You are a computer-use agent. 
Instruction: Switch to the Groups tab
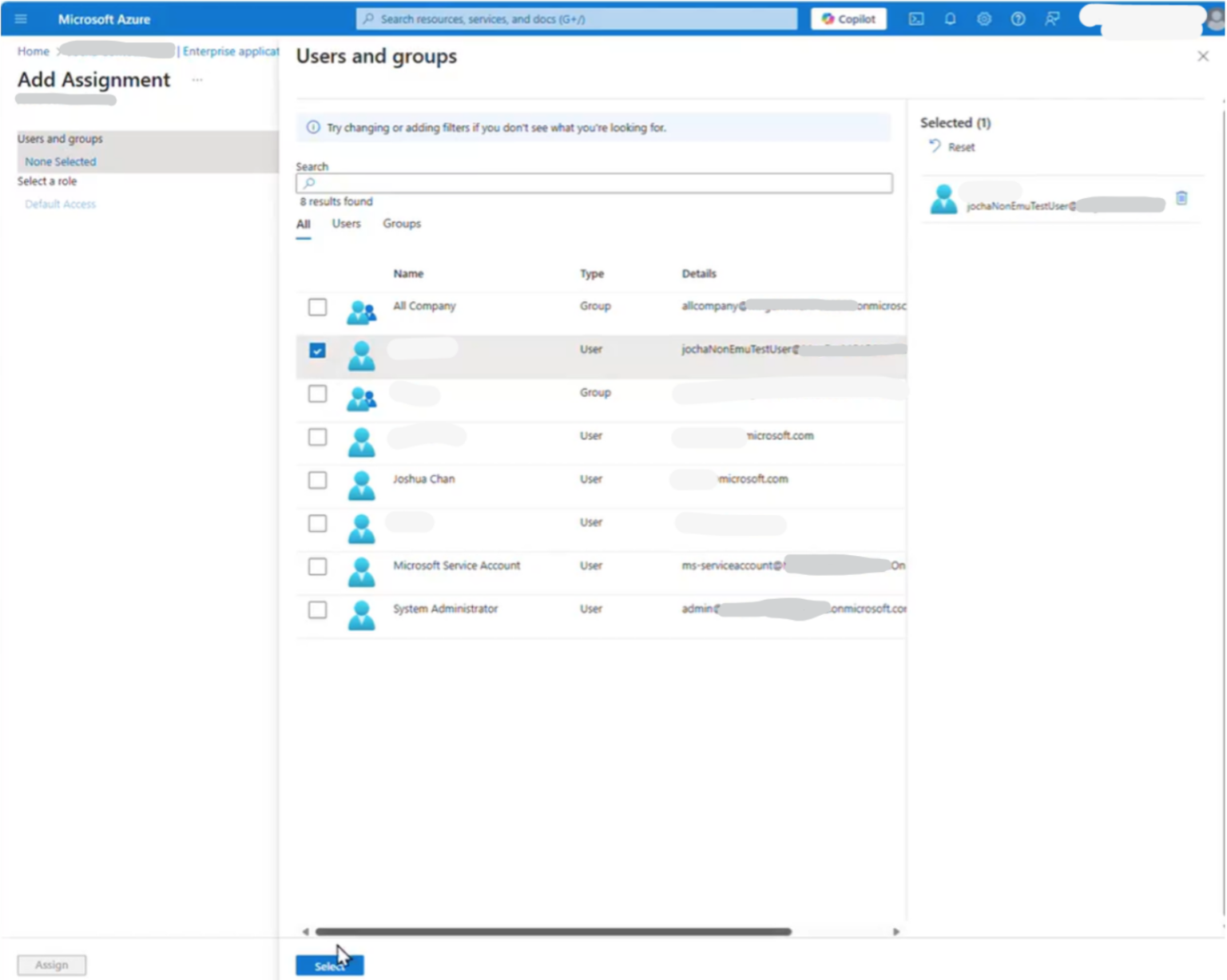coord(401,224)
